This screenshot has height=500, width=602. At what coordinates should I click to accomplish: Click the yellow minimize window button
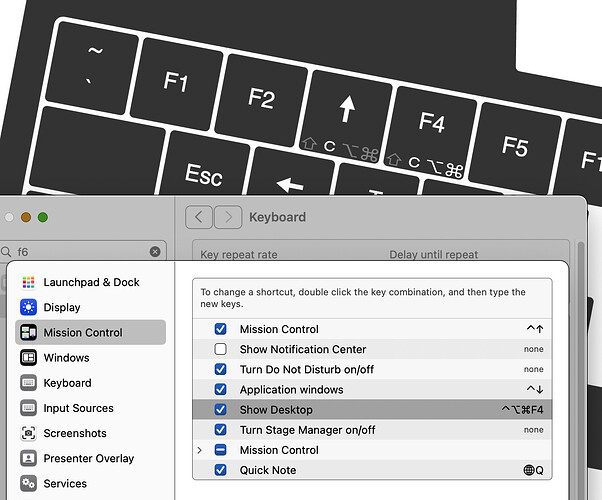coord(26,217)
